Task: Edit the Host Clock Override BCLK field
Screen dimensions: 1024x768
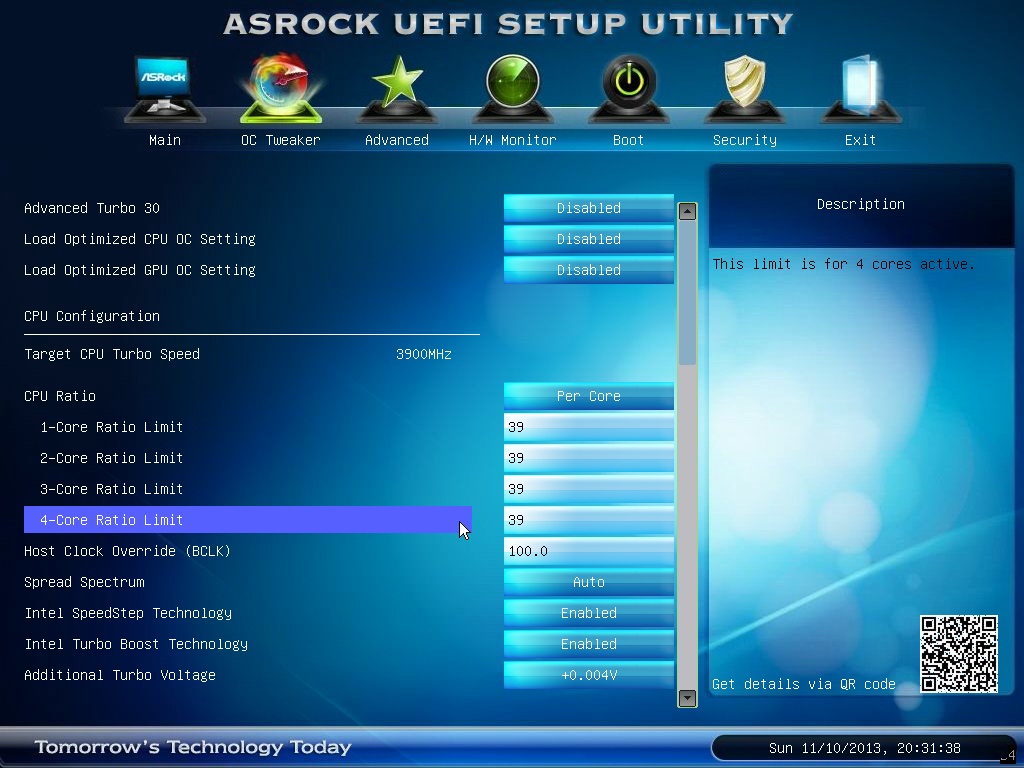Action: (x=588, y=551)
